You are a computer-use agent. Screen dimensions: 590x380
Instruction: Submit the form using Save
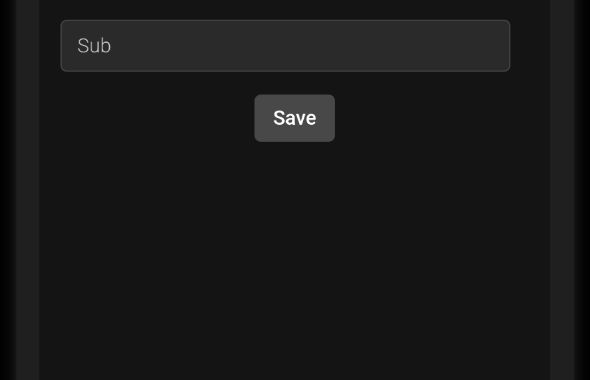(x=294, y=118)
